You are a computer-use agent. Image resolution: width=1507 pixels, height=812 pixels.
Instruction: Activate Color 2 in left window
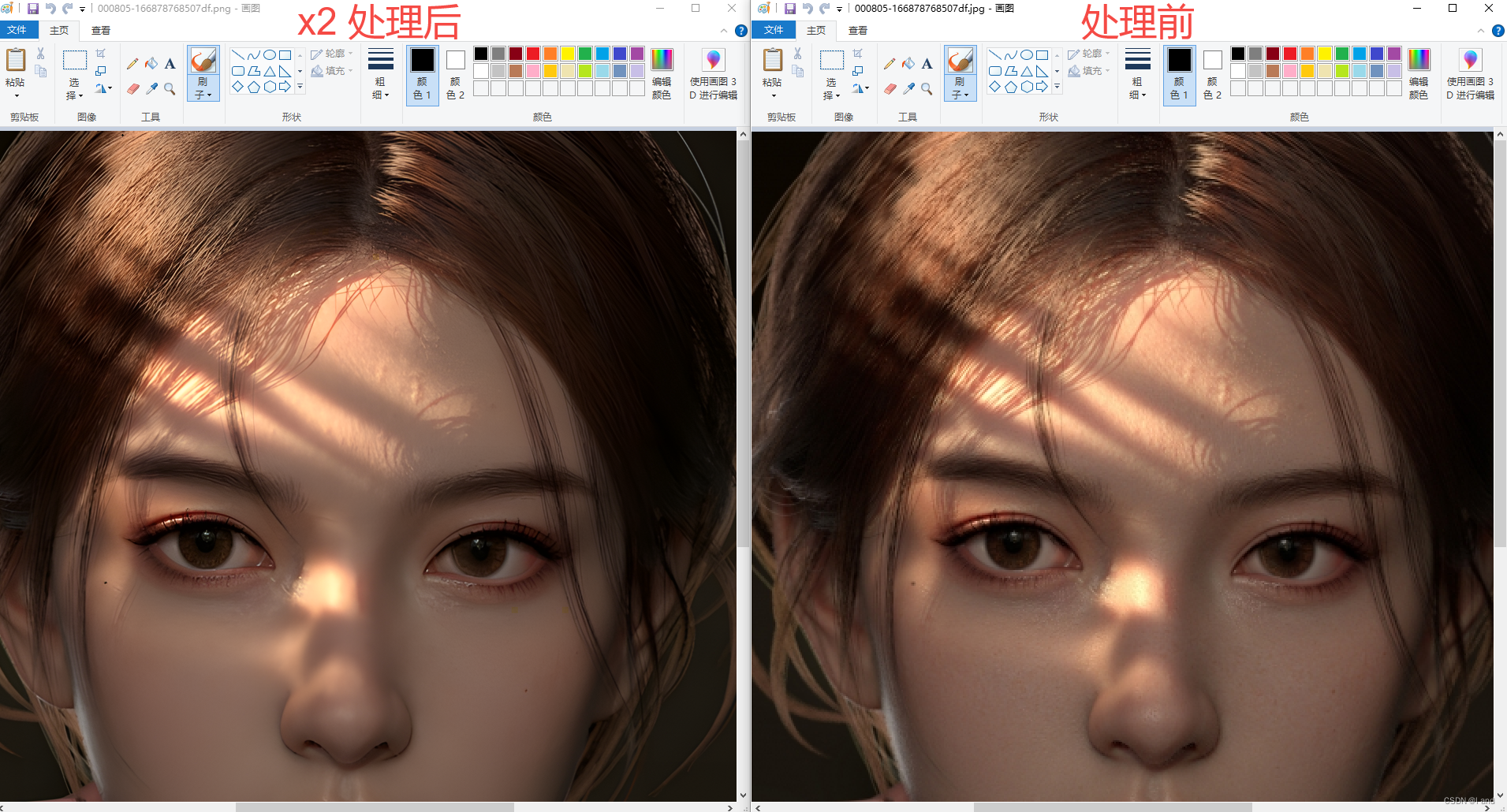[455, 74]
